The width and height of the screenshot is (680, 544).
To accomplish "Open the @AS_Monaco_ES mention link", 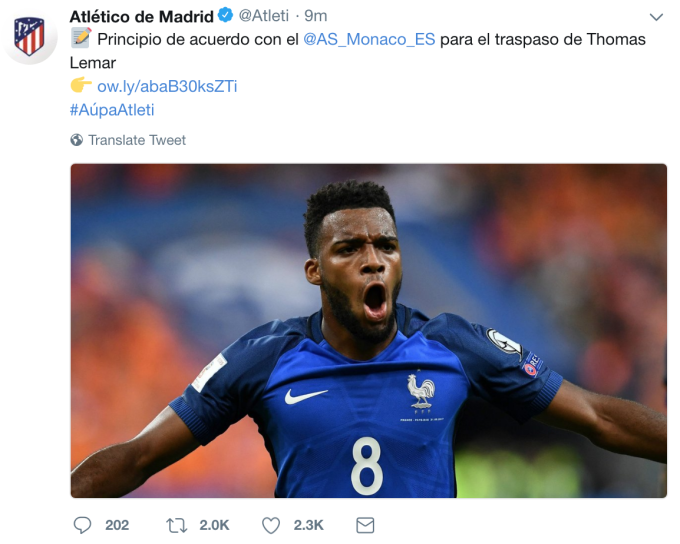I will (x=369, y=39).
